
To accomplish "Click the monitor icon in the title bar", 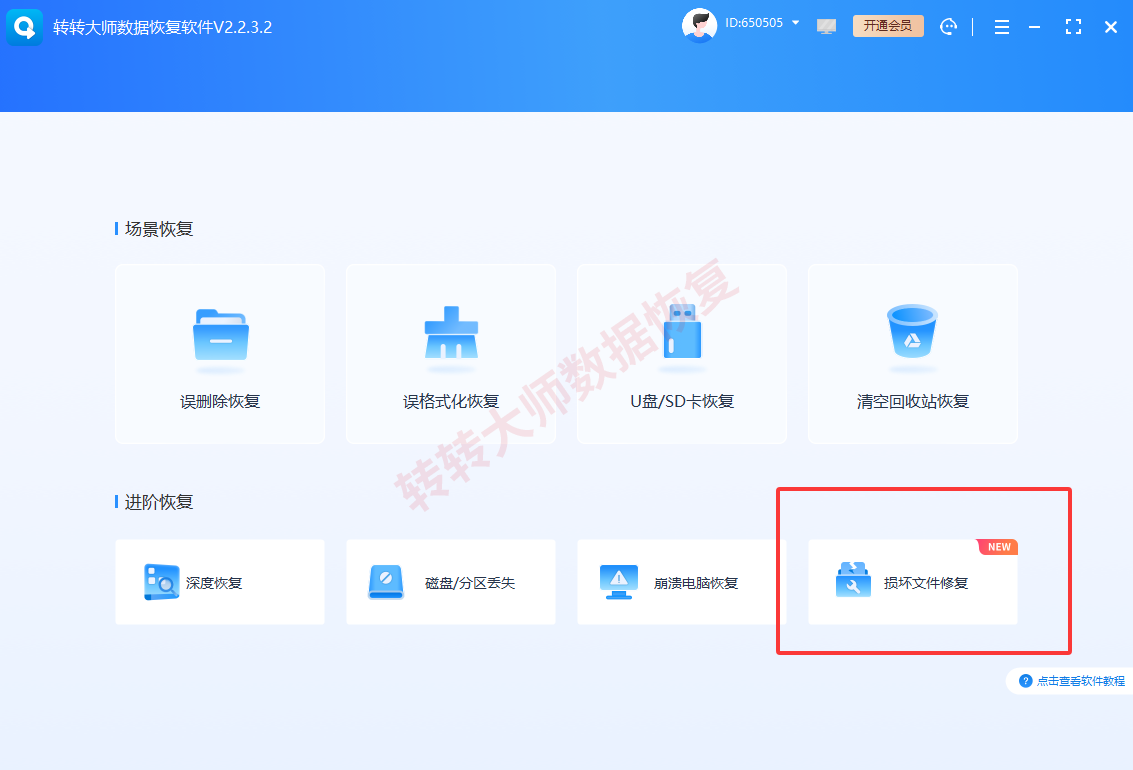I will [x=826, y=27].
